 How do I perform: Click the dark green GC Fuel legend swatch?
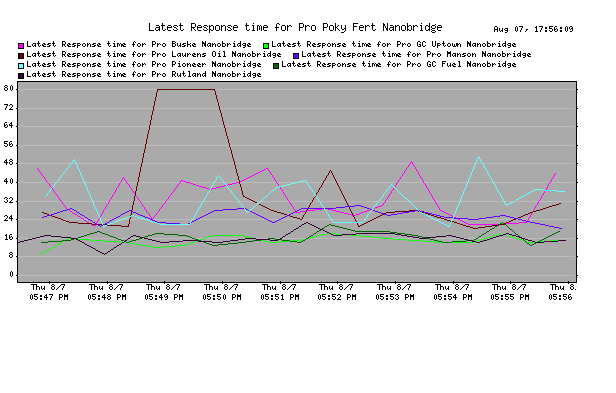point(276,66)
